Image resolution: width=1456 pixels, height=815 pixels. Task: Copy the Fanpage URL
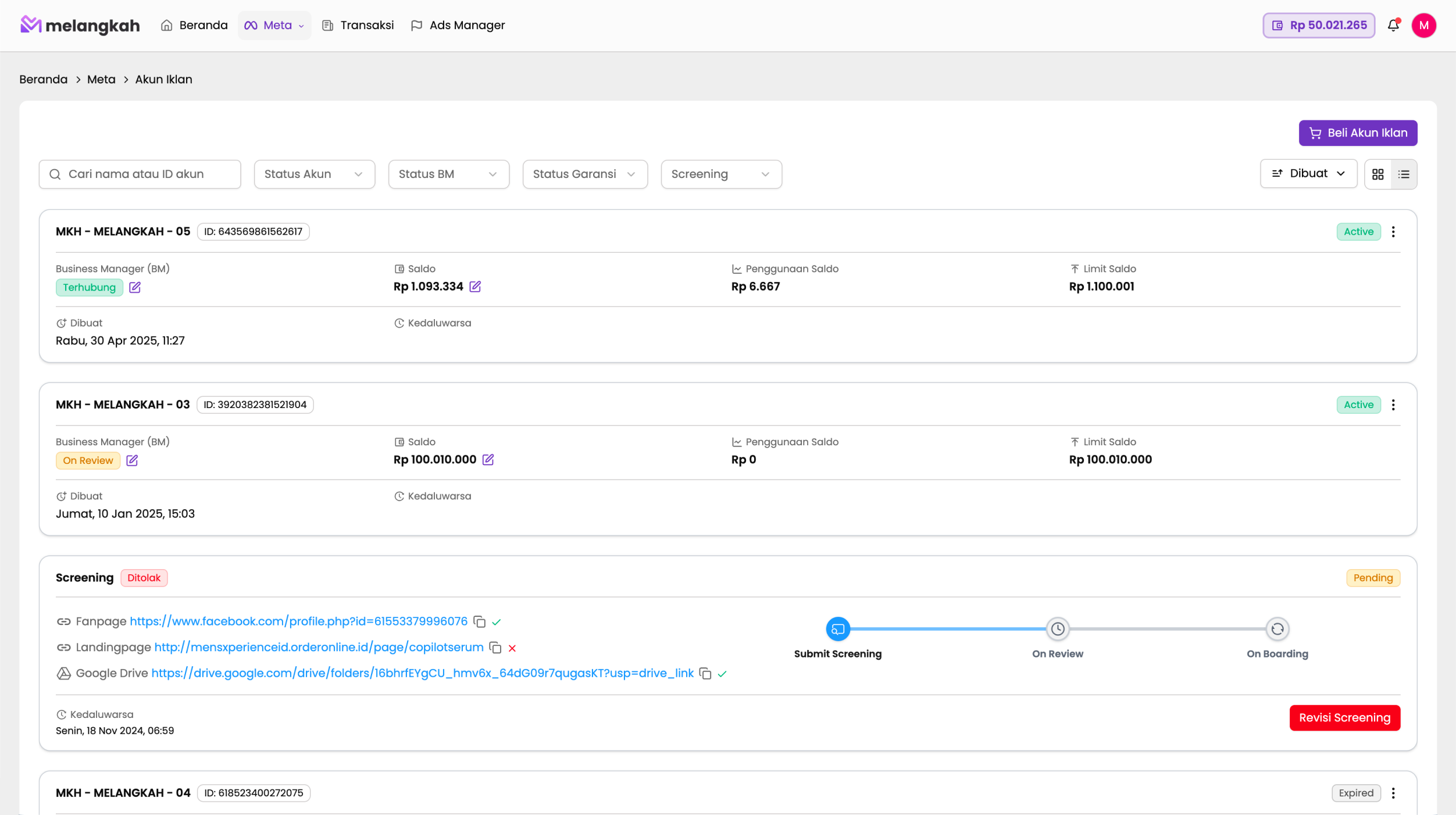[x=480, y=621]
